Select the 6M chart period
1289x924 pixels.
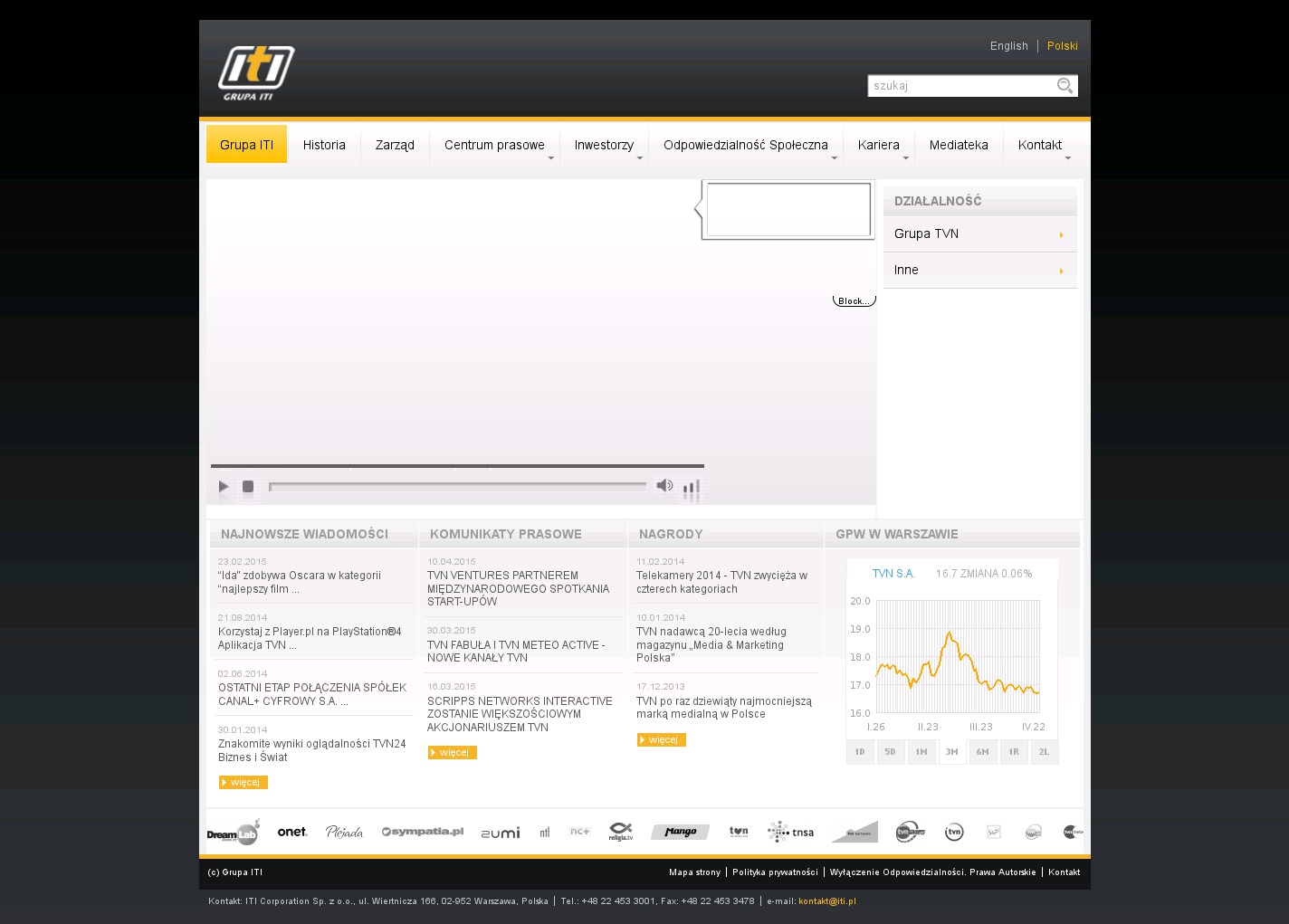(982, 752)
